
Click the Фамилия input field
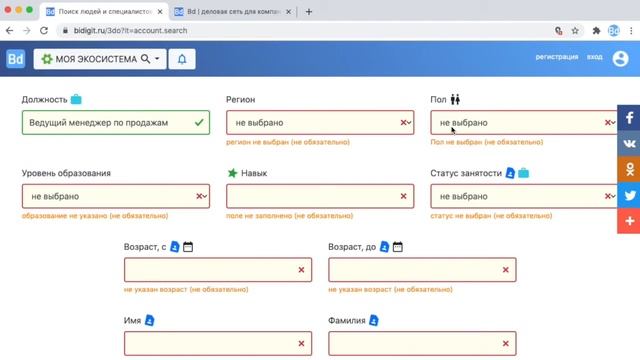coord(422,343)
